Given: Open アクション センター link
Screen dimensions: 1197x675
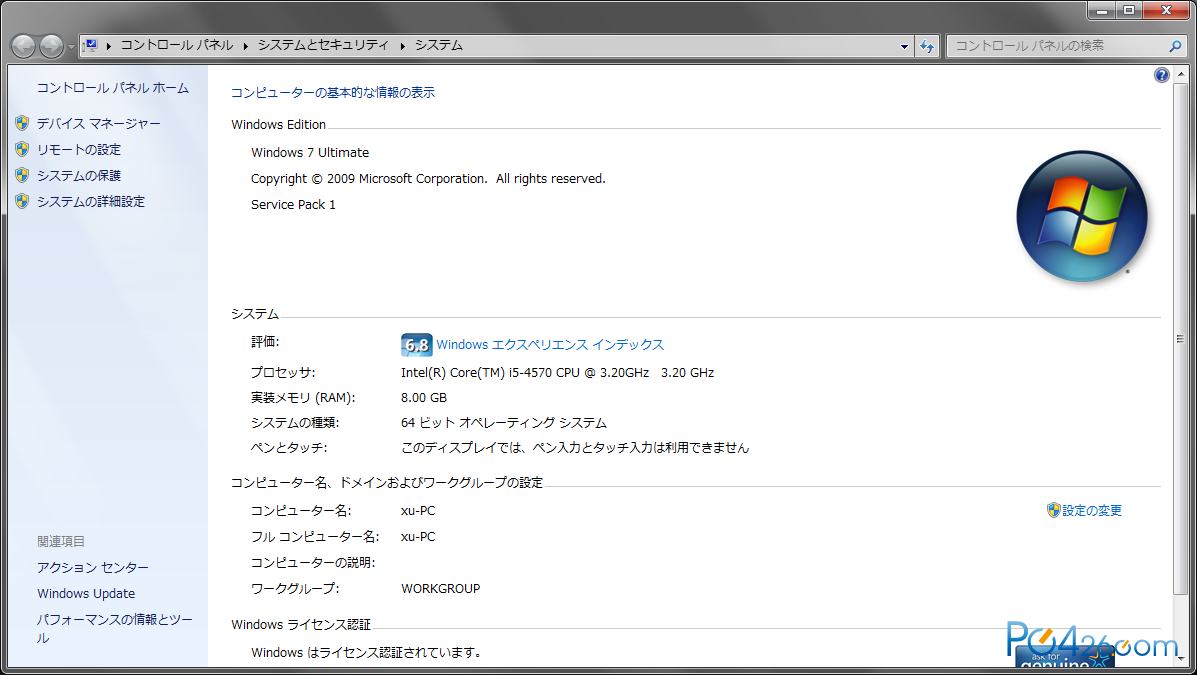Looking at the screenshot, I should pyautogui.click(x=92, y=567).
